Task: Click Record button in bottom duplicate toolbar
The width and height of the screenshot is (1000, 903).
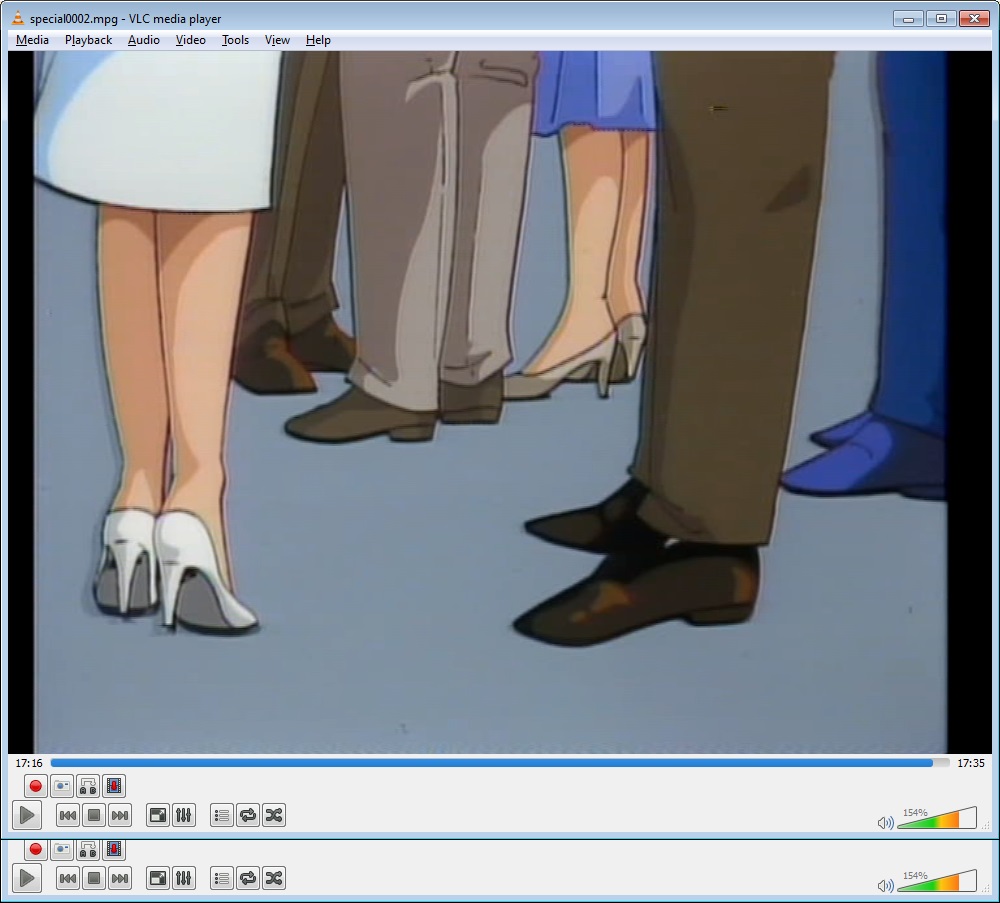Action: click(36, 849)
